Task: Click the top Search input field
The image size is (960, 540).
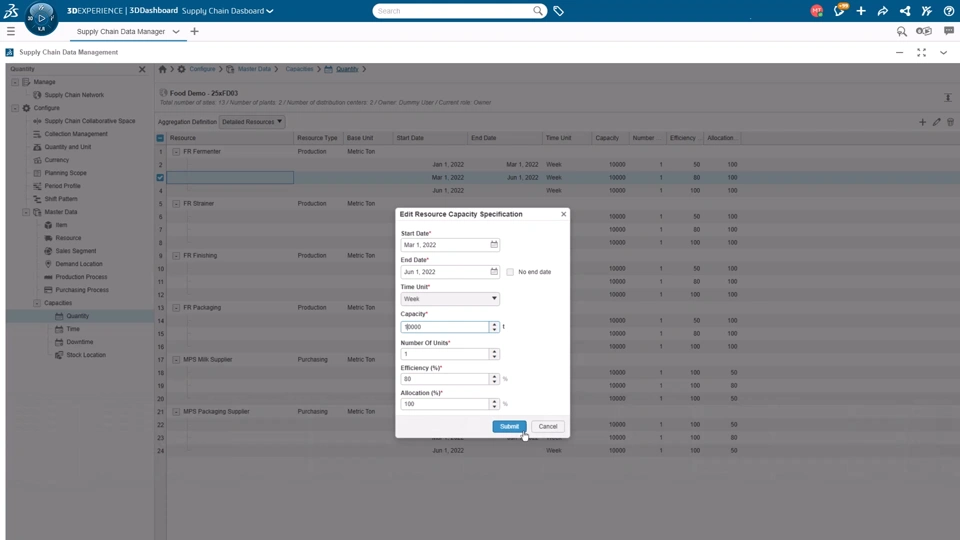Action: (453, 11)
